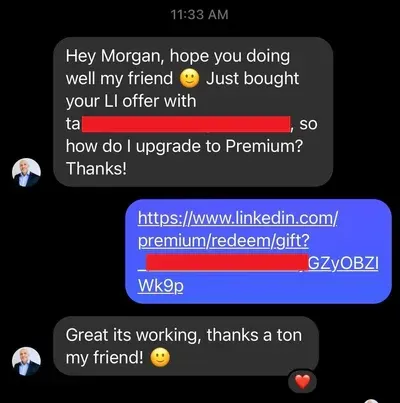Click the 'premium/redeem/gift?' link line
The width and height of the screenshot is (400, 403).
click(223, 241)
